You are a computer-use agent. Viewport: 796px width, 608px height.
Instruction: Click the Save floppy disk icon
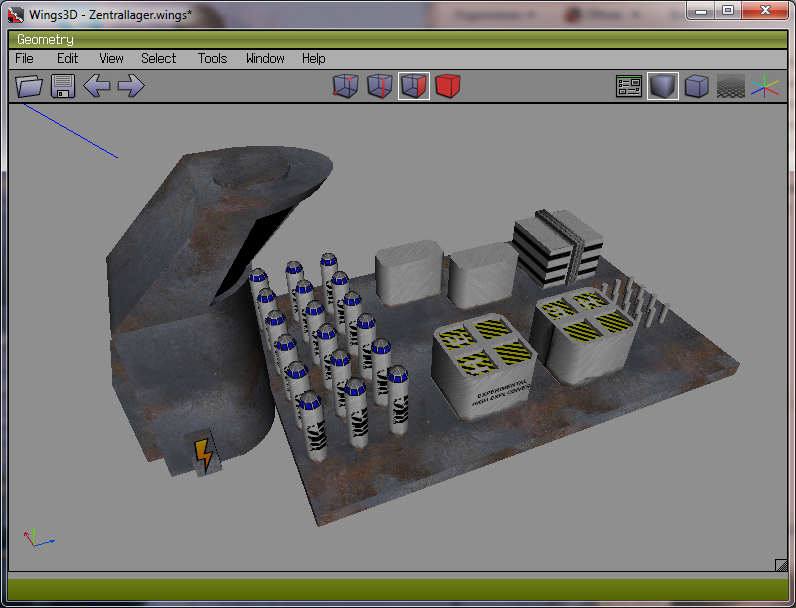[x=63, y=86]
